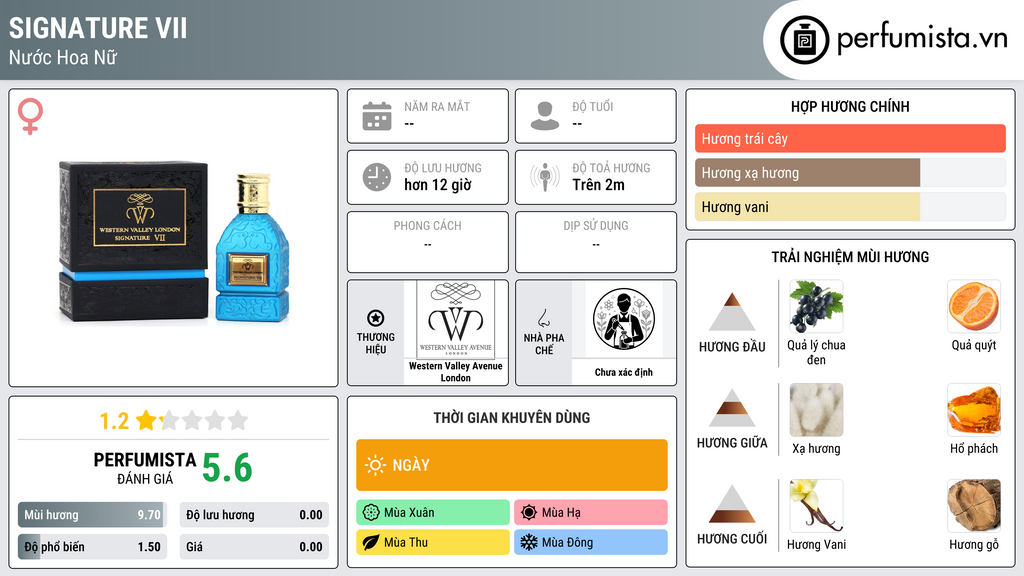Select the Mùa Đông season label

(x=567, y=542)
